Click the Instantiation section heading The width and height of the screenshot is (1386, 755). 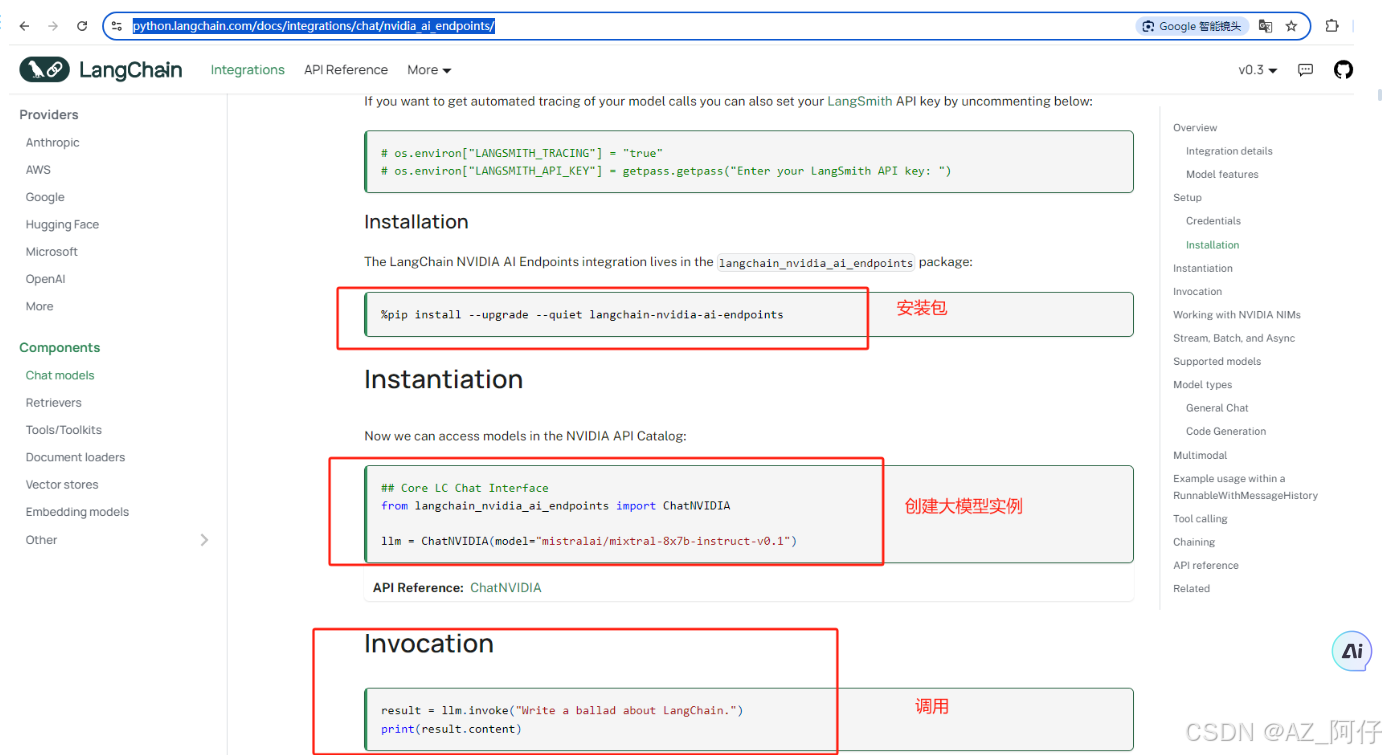[x=443, y=379]
